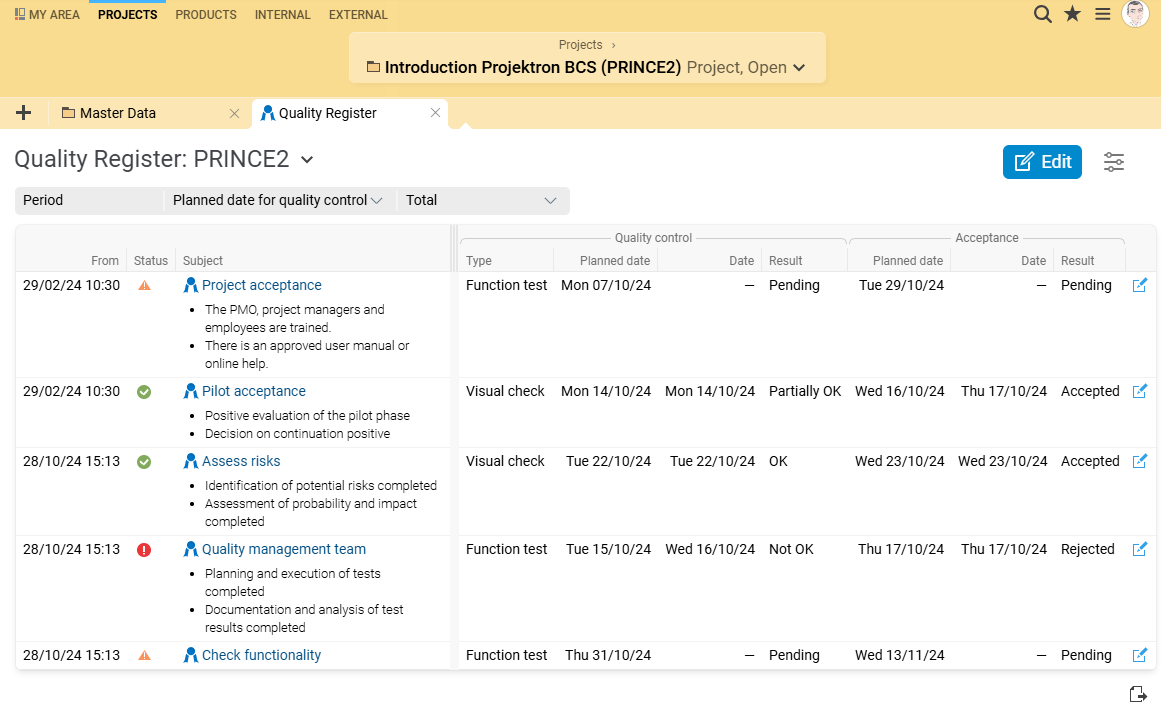Switch to the Quality Register tab
The image size is (1161, 711).
click(327, 113)
